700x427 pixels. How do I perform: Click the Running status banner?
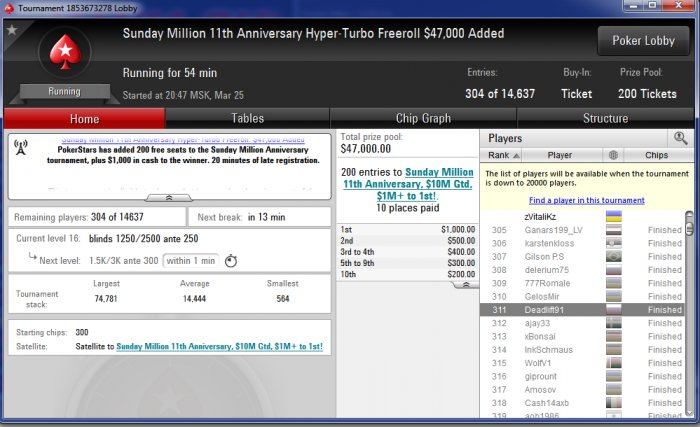point(65,92)
